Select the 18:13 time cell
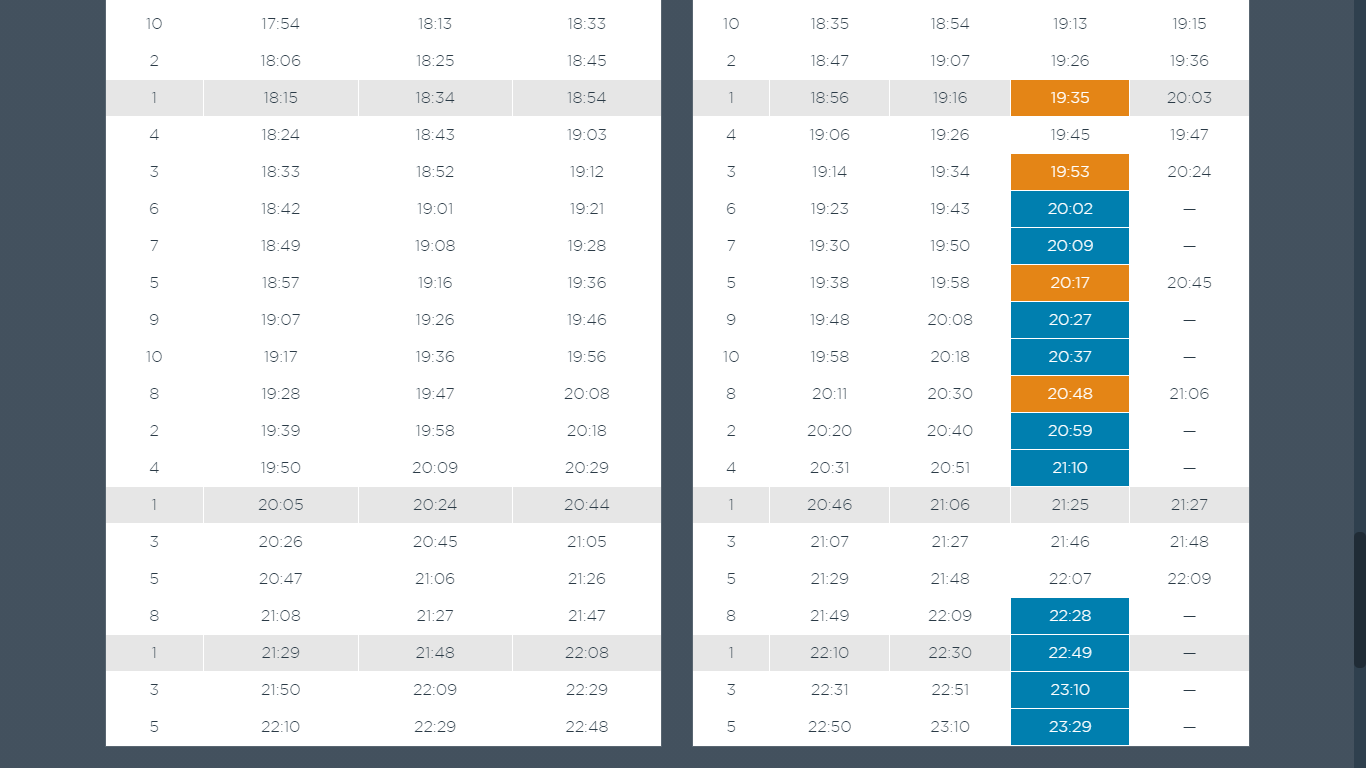The height and width of the screenshot is (768, 1366). point(435,24)
